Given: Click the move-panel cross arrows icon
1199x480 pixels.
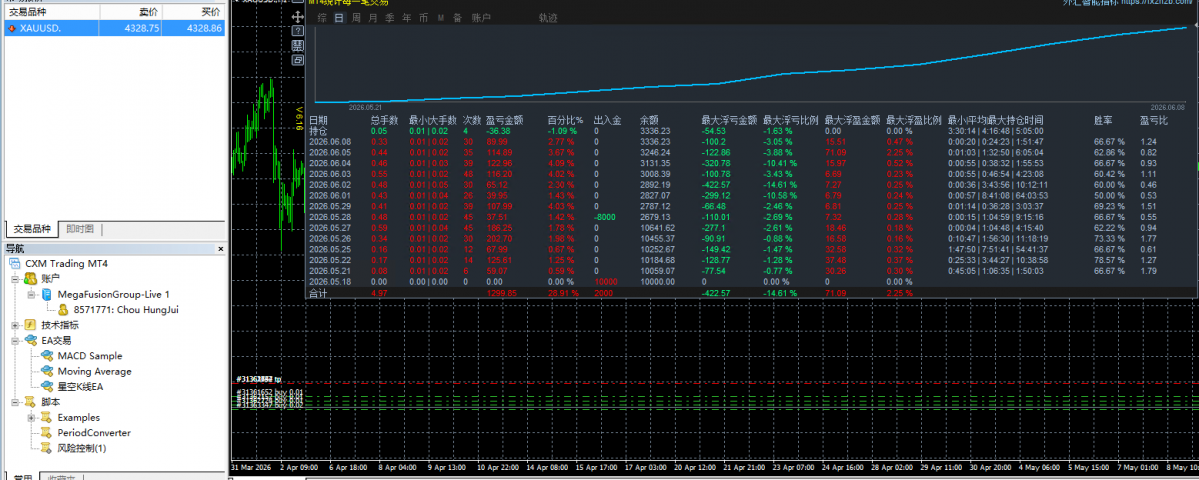Looking at the screenshot, I should coord(297,17).
